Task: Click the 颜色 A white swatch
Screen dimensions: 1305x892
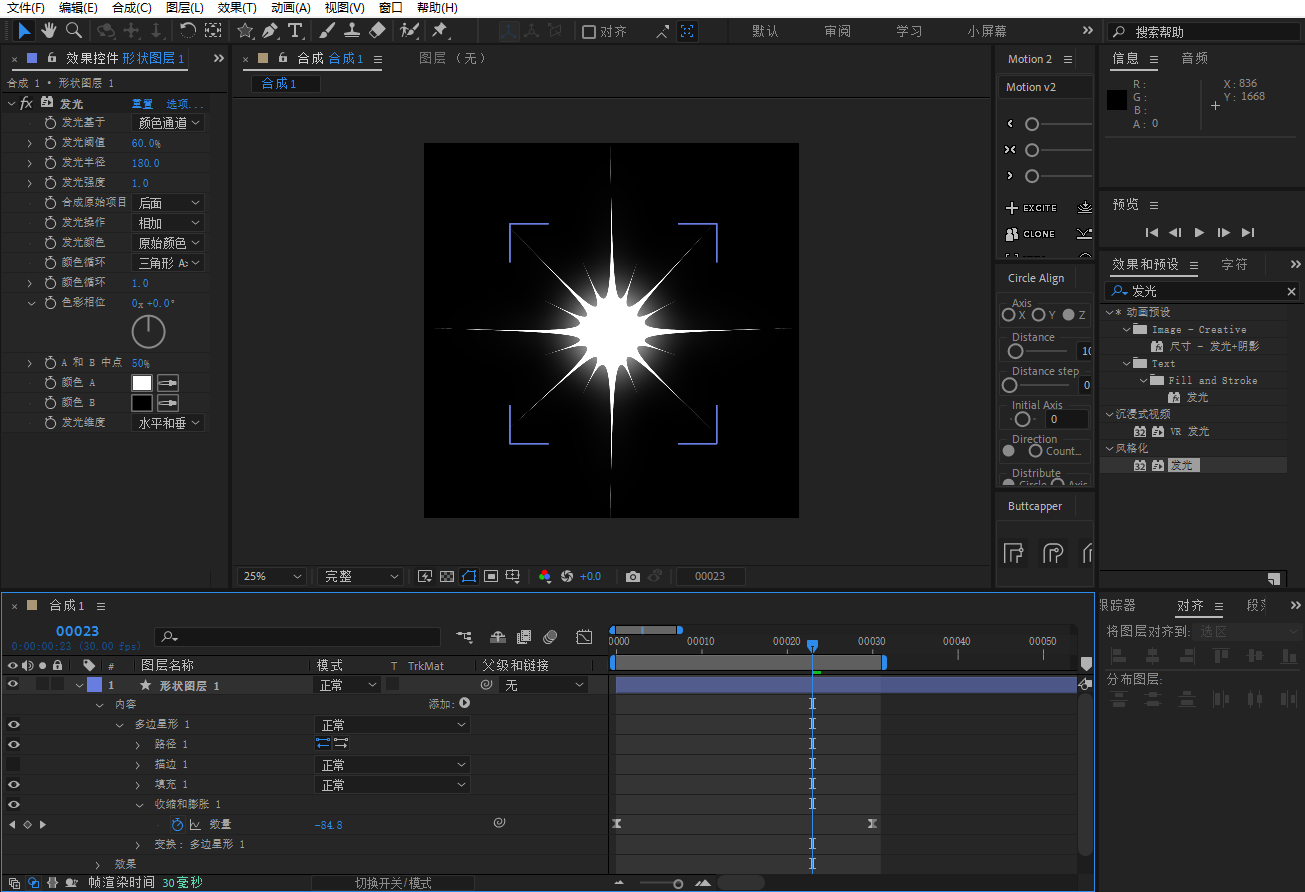Action: 142,383
